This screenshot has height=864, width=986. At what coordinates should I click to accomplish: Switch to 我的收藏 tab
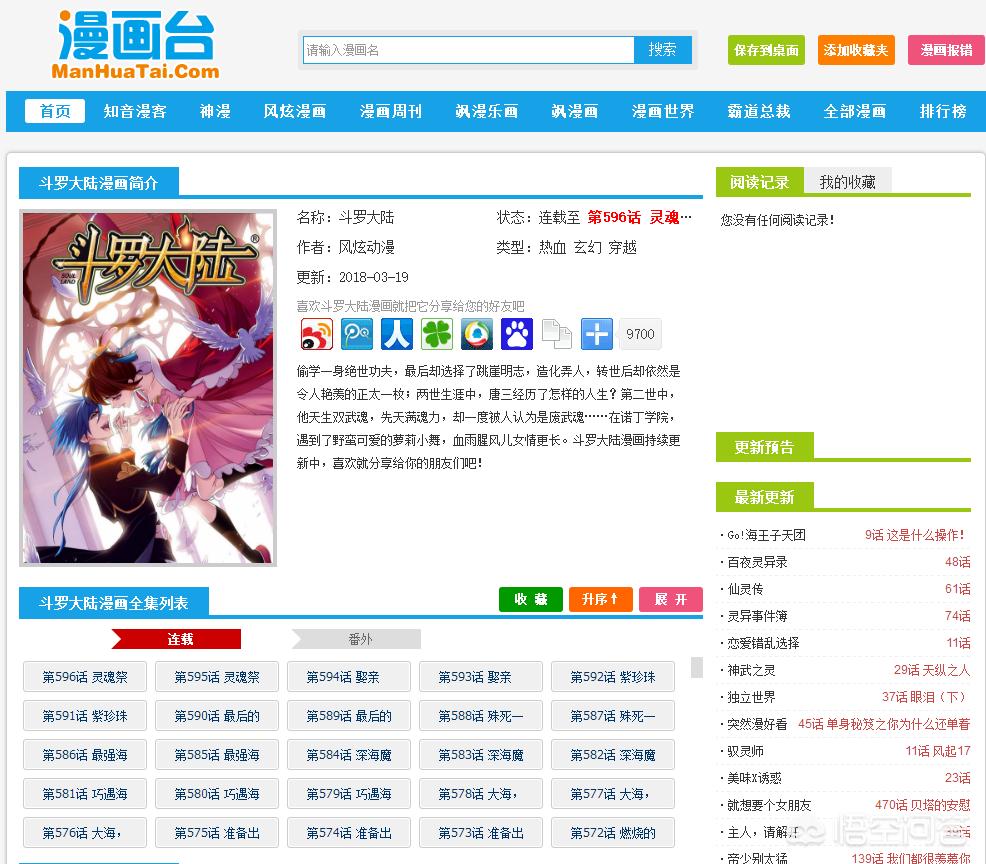point(848,182)
